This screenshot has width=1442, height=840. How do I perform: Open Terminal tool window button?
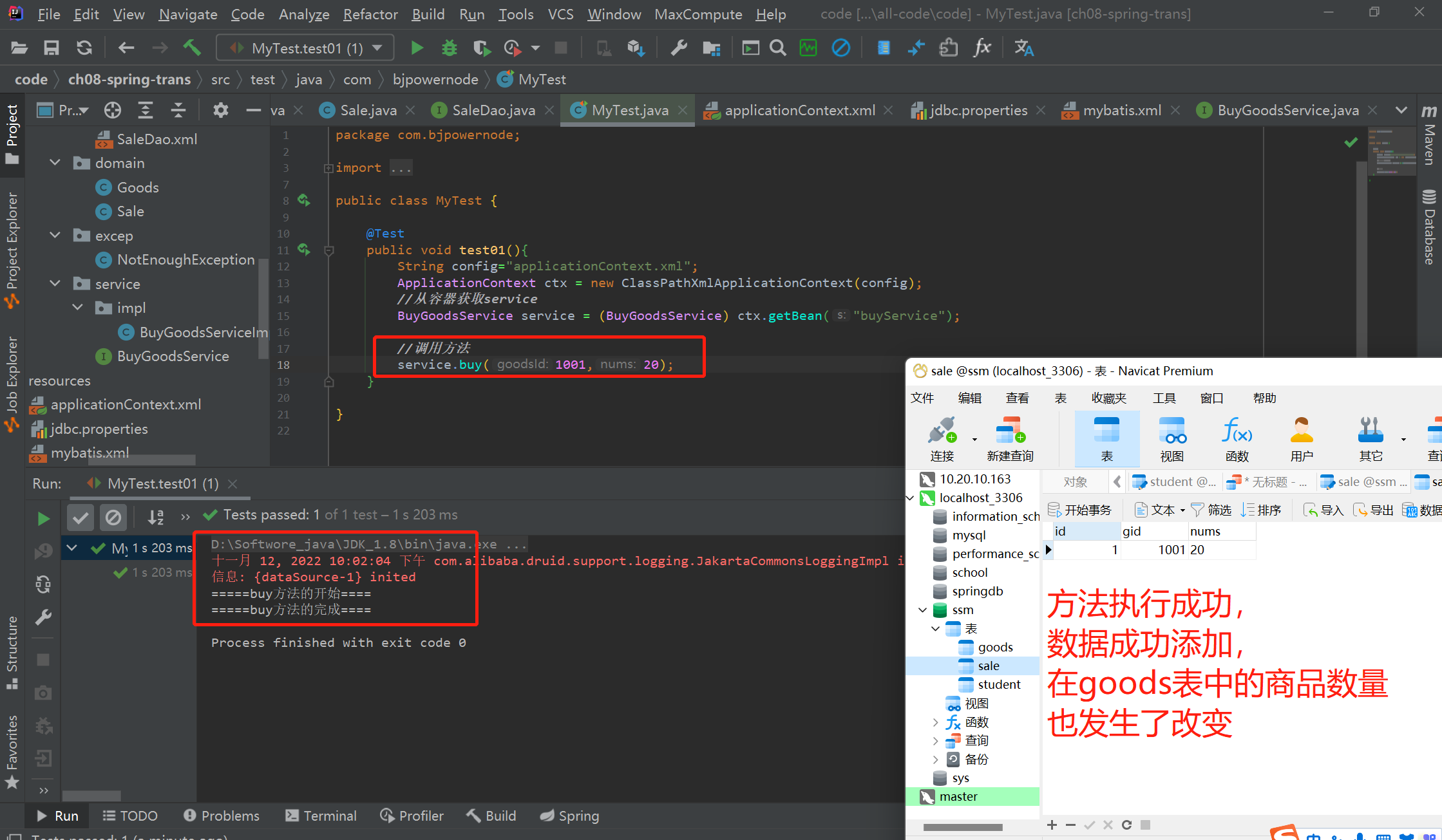(321, 816)
